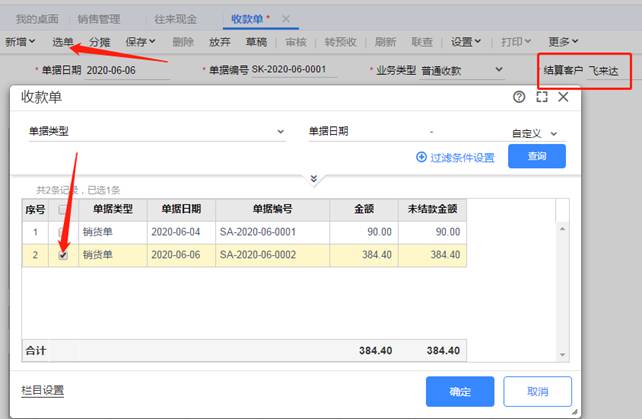Toggle the select-all checkbox in table header
The height and width of the screenshot is (419, 642).
coord(65,209)
